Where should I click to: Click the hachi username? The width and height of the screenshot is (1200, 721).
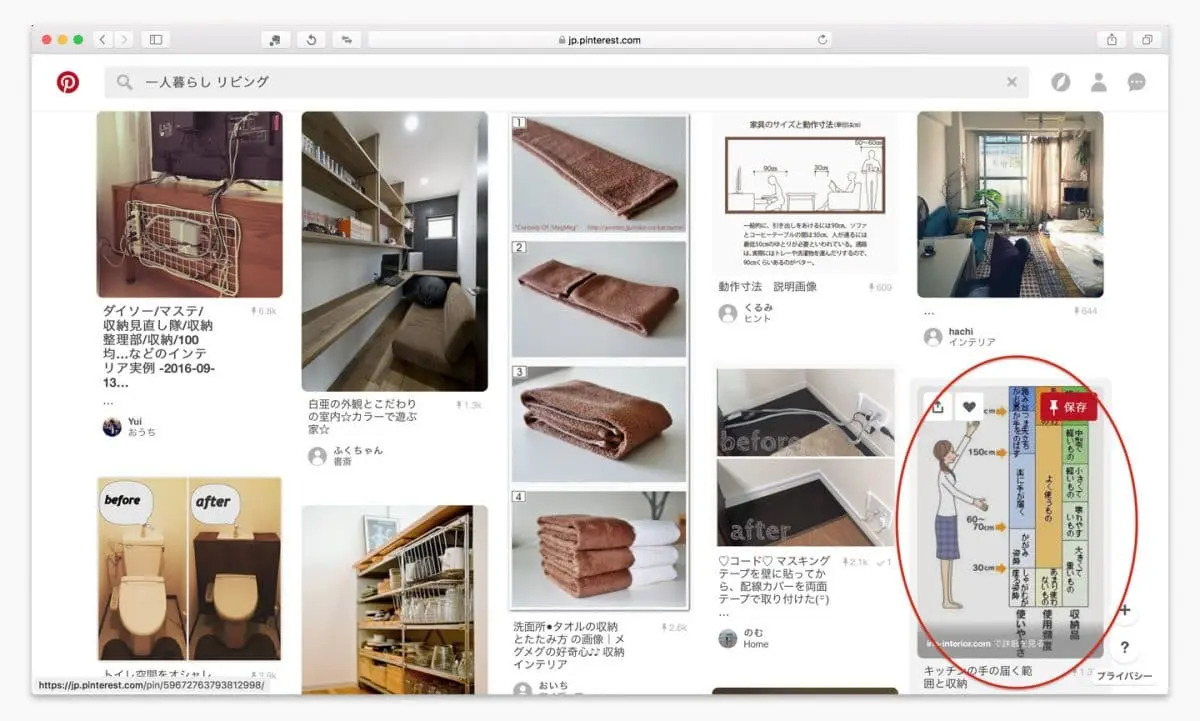(961, 332)
